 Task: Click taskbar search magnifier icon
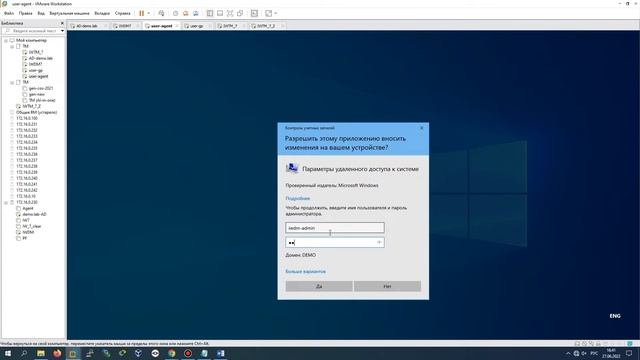coord(24,353)
